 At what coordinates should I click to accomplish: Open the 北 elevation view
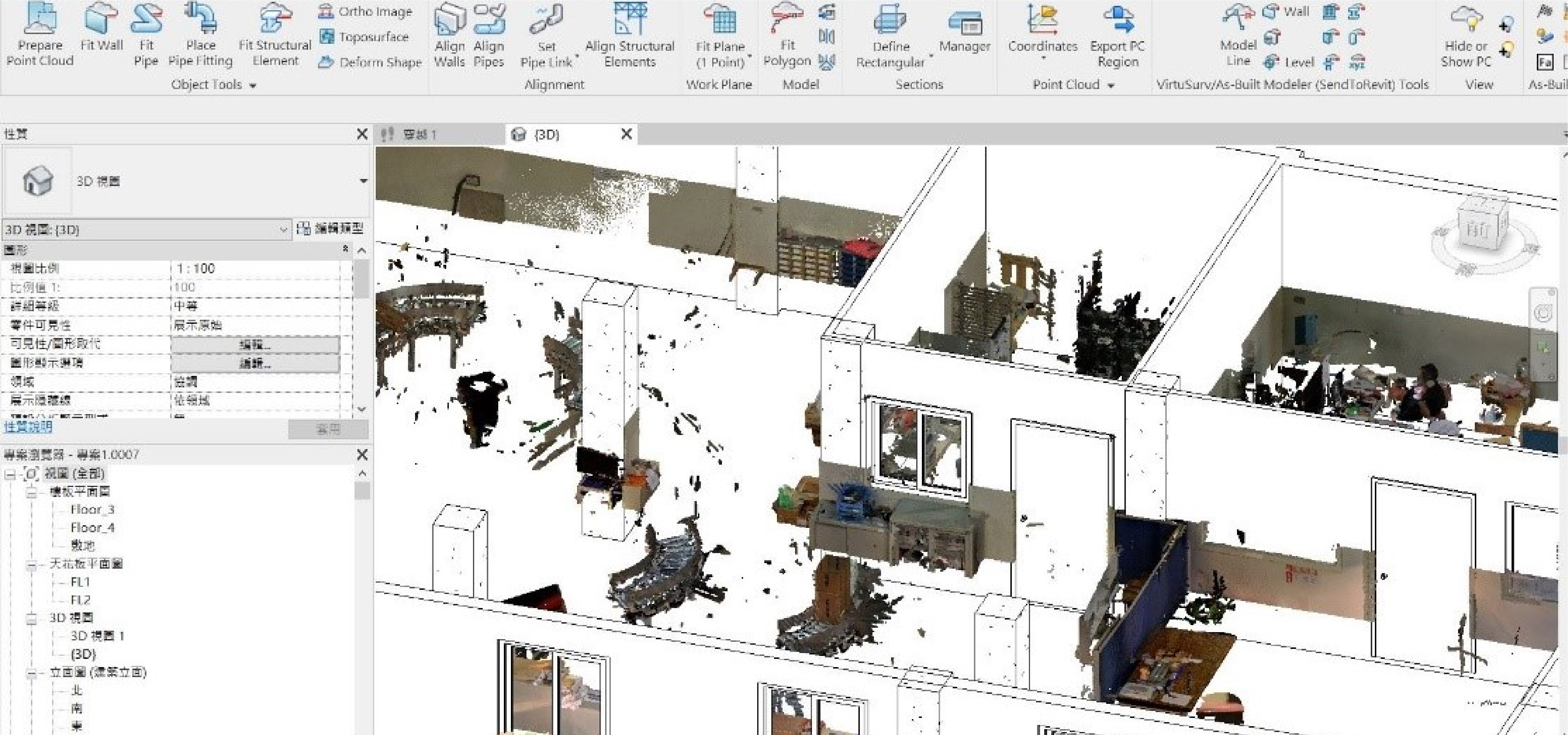click(77, 691)
